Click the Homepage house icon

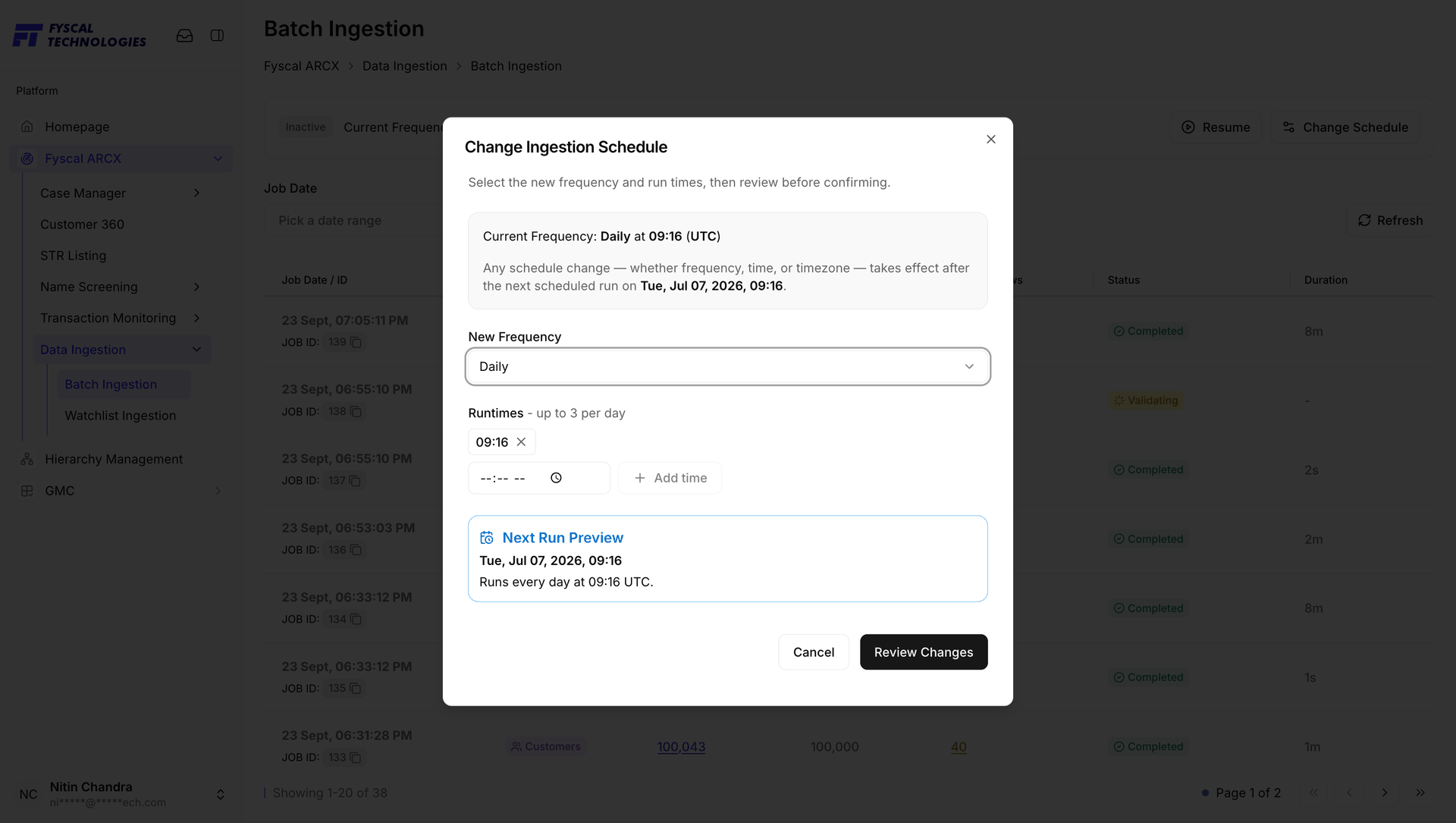[27, 127]
